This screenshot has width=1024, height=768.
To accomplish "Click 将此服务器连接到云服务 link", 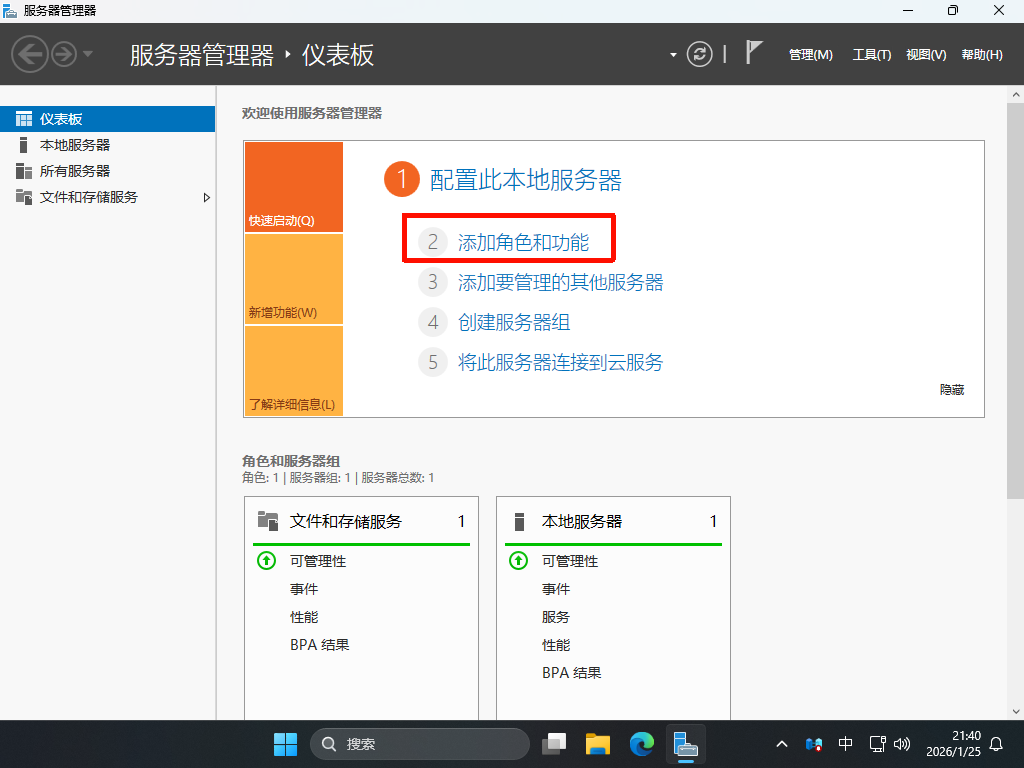I will [560, 362].
